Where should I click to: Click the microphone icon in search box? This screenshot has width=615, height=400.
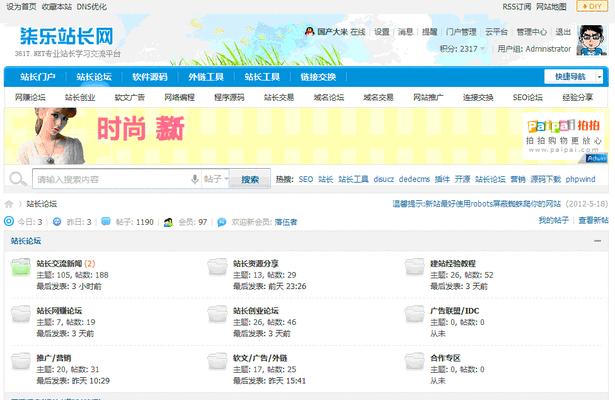tap(194, 180)
